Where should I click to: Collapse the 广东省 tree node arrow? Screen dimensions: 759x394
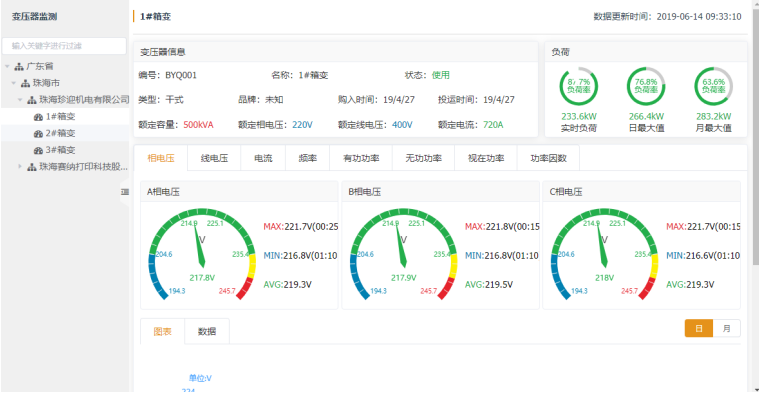[7, 66]
